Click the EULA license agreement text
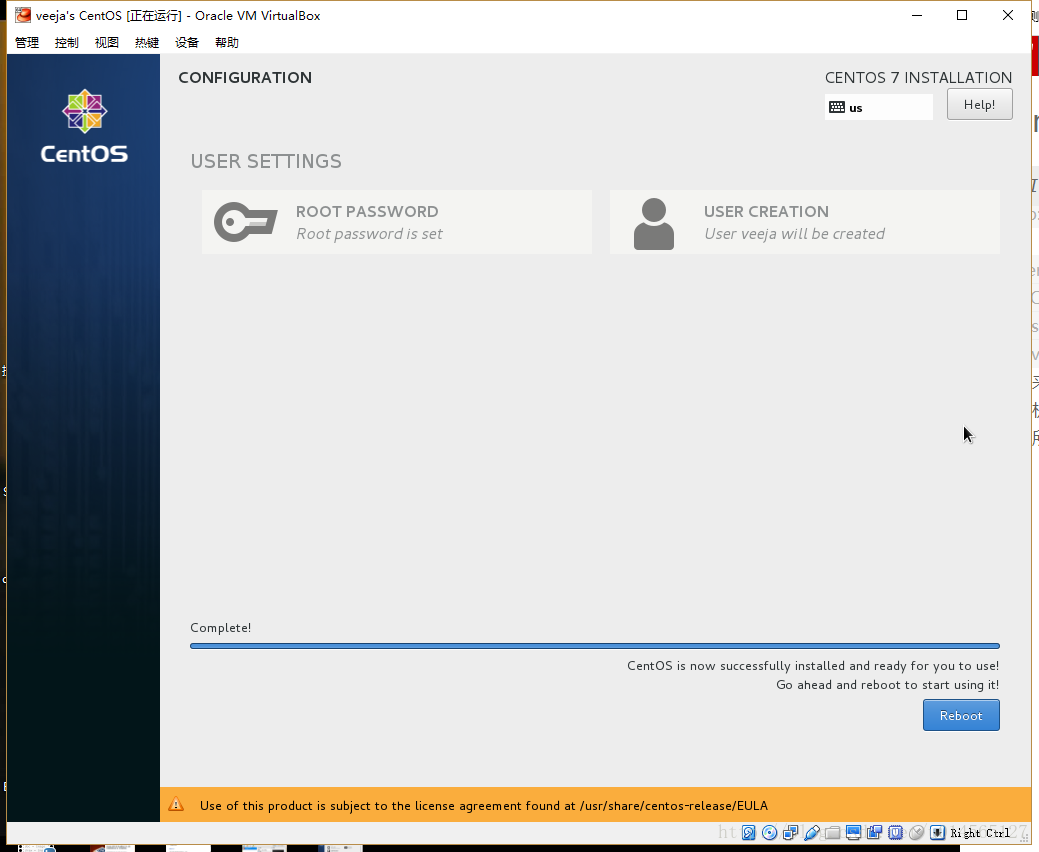This screenshot has height=852, width=1039. (x=484, y=806)
